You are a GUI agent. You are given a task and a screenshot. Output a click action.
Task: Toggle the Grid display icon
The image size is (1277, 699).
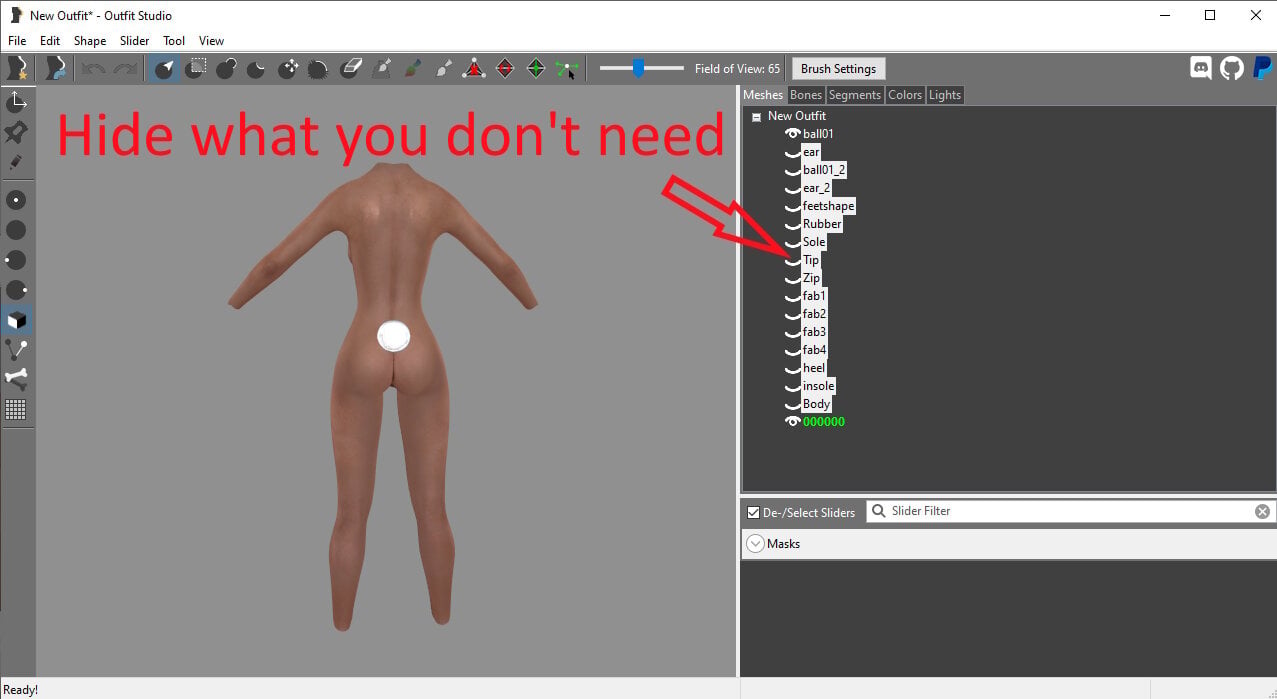click(16, 409)
